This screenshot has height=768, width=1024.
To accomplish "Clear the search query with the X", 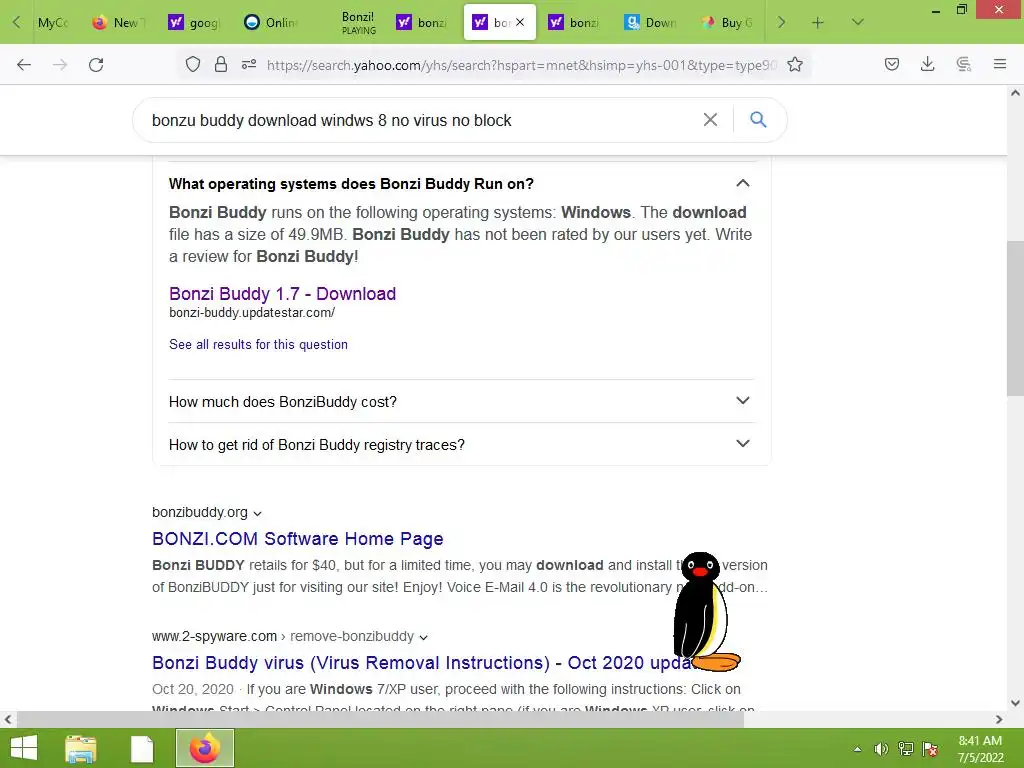I will pos(710,120).
